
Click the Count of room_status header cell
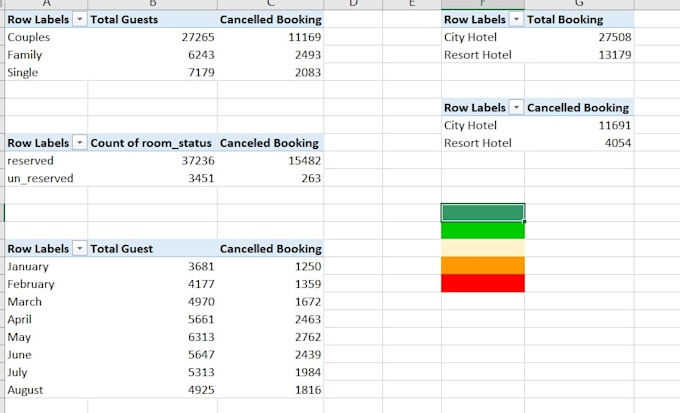point(151,144)
